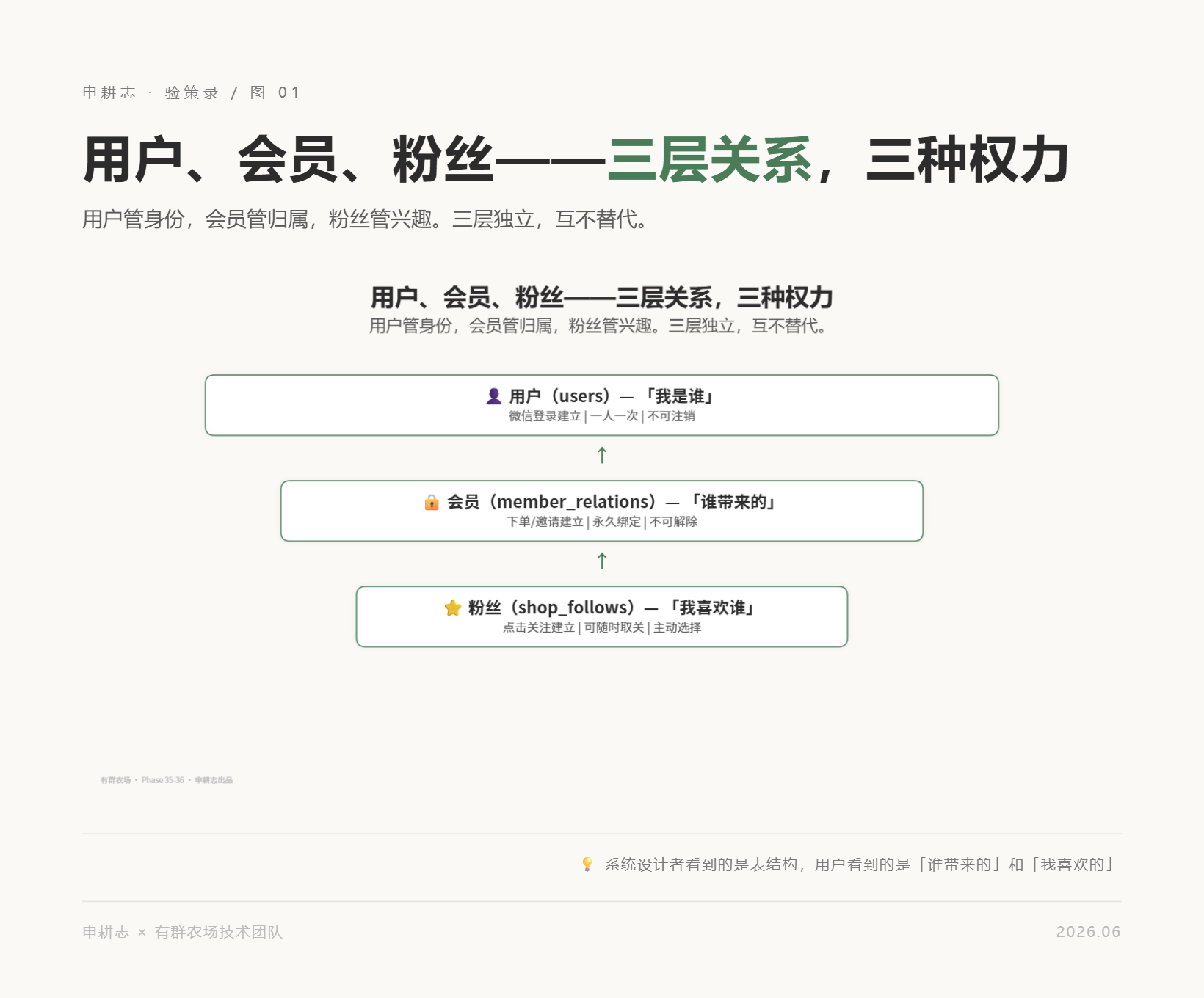Screen dimensions: 1204x998
Task: Select the 用户（users）—「我是谁」heading
Action: (x=611, y=396)
